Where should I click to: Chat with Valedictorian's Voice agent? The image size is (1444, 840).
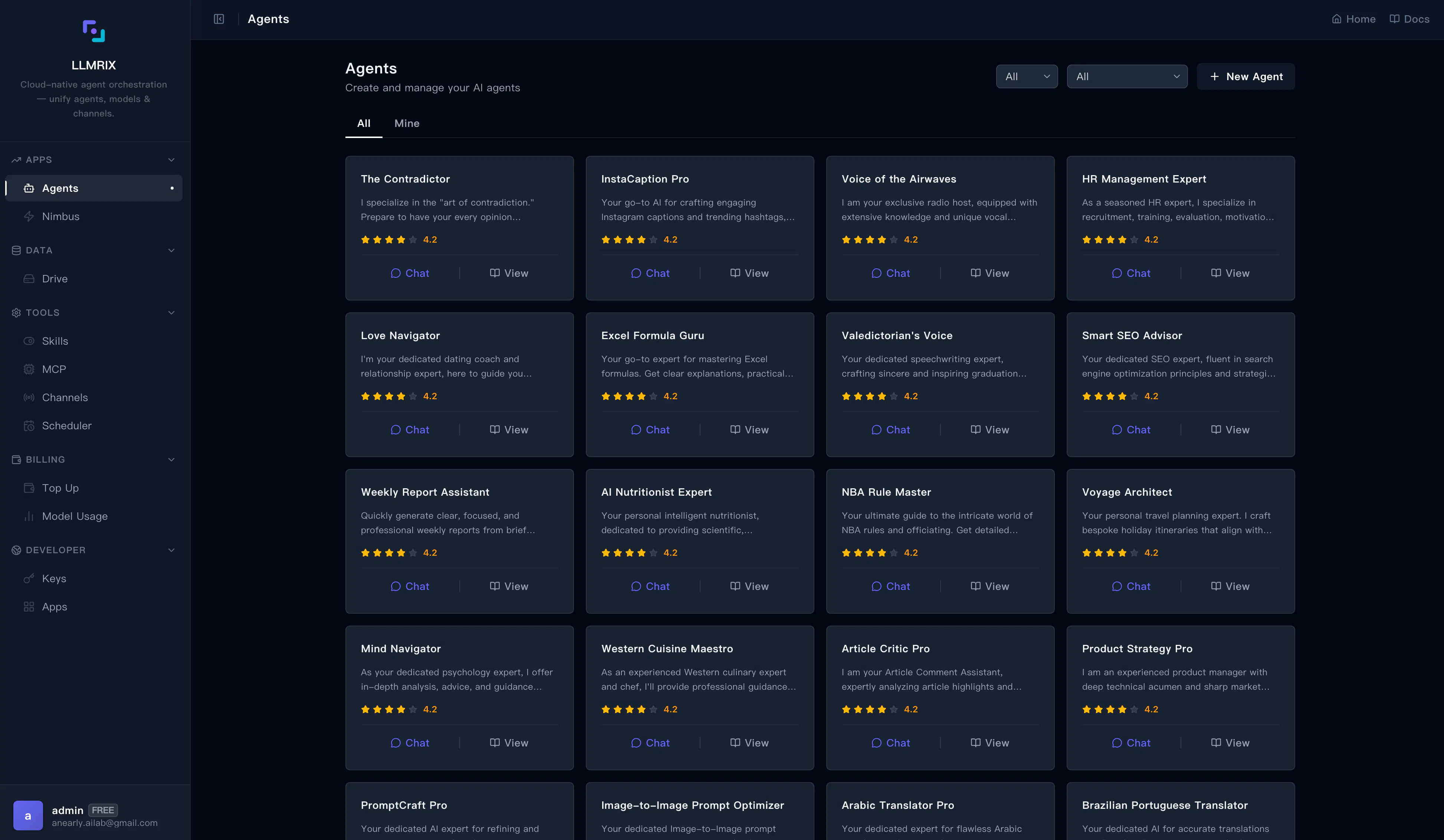(x=890, y=430)
